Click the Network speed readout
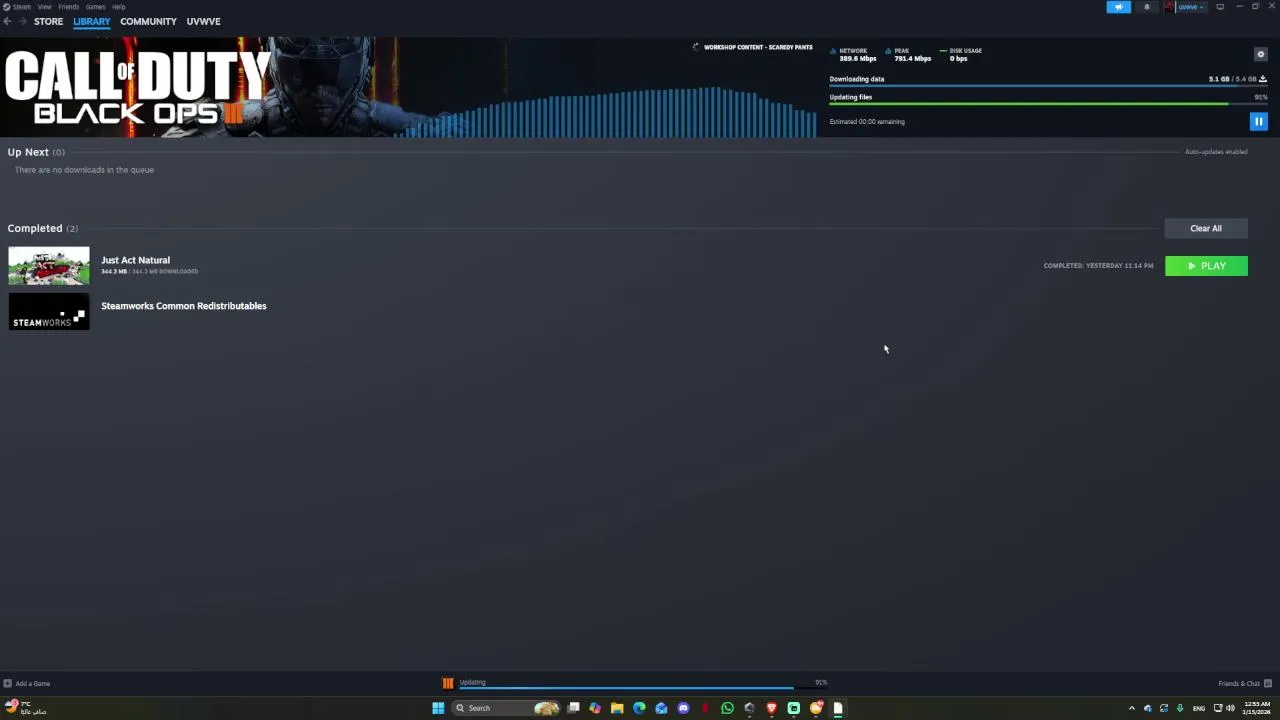The width and height of the screenshot is (1280, 720). pos(855,55)
